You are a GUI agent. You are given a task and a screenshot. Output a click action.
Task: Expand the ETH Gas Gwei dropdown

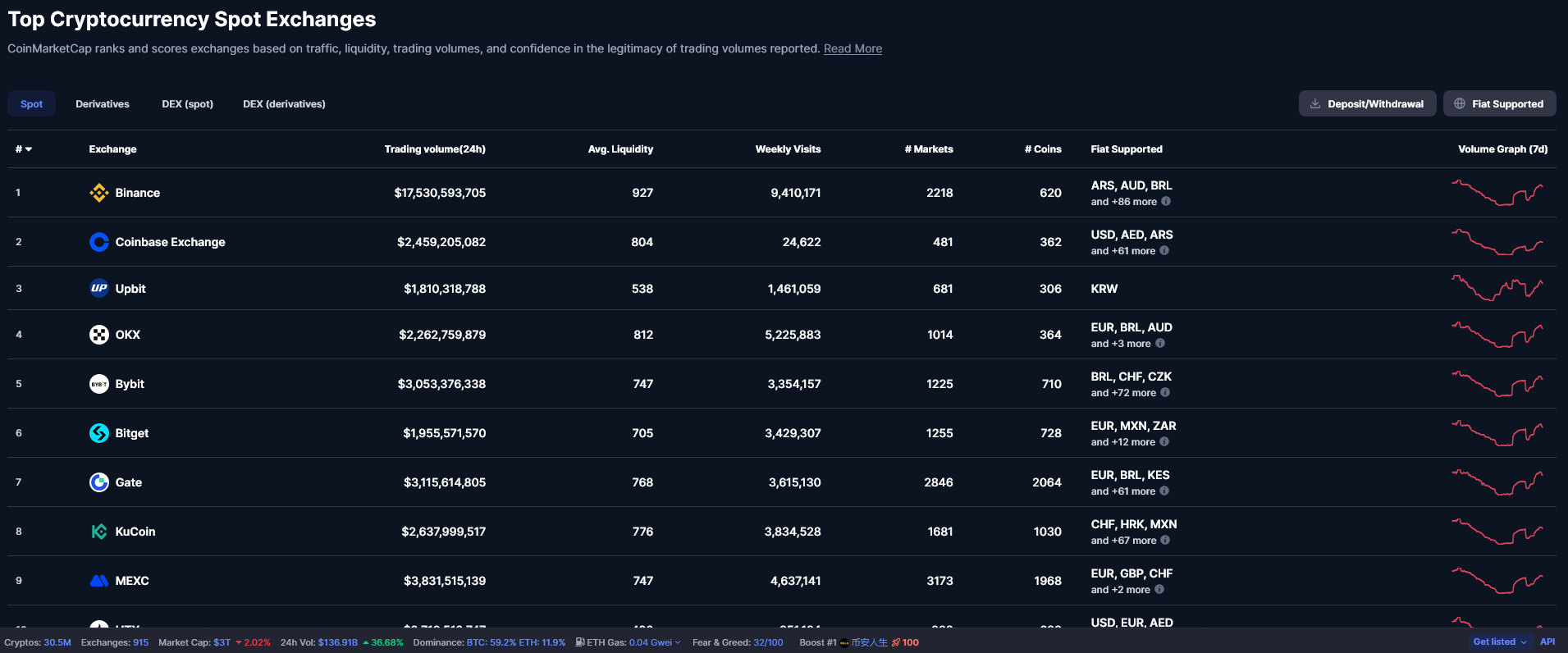677,642
